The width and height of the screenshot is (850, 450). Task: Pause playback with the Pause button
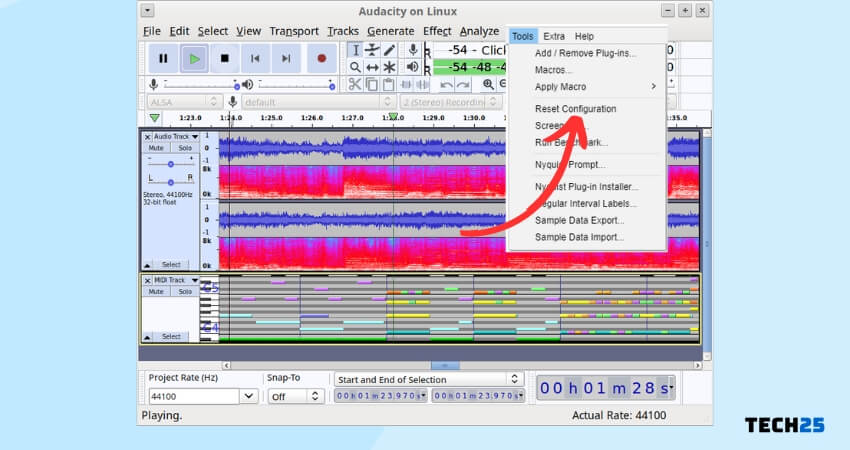(x=163, y=59)
